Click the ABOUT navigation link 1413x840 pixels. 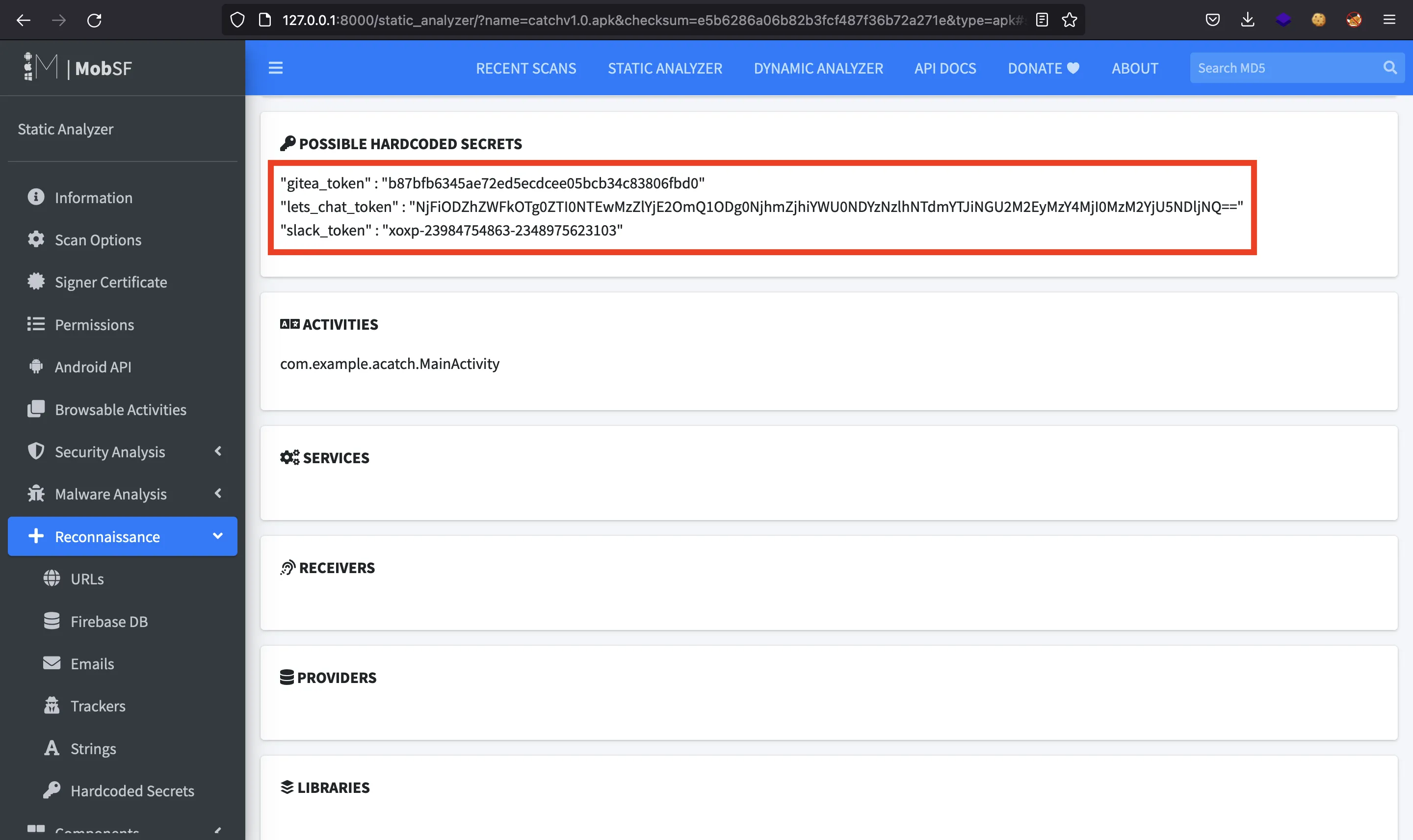(1134, 67)
